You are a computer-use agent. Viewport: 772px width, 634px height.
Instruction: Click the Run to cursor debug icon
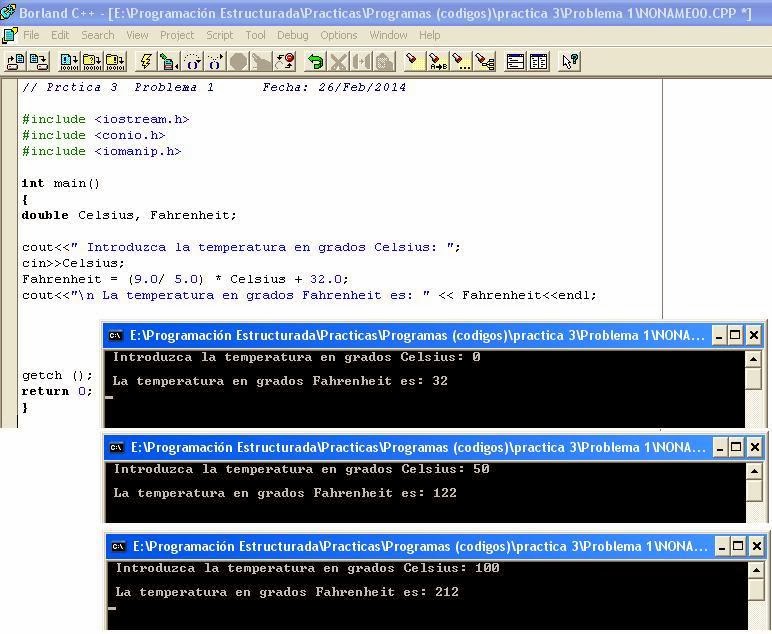click(x=169, y=62)
